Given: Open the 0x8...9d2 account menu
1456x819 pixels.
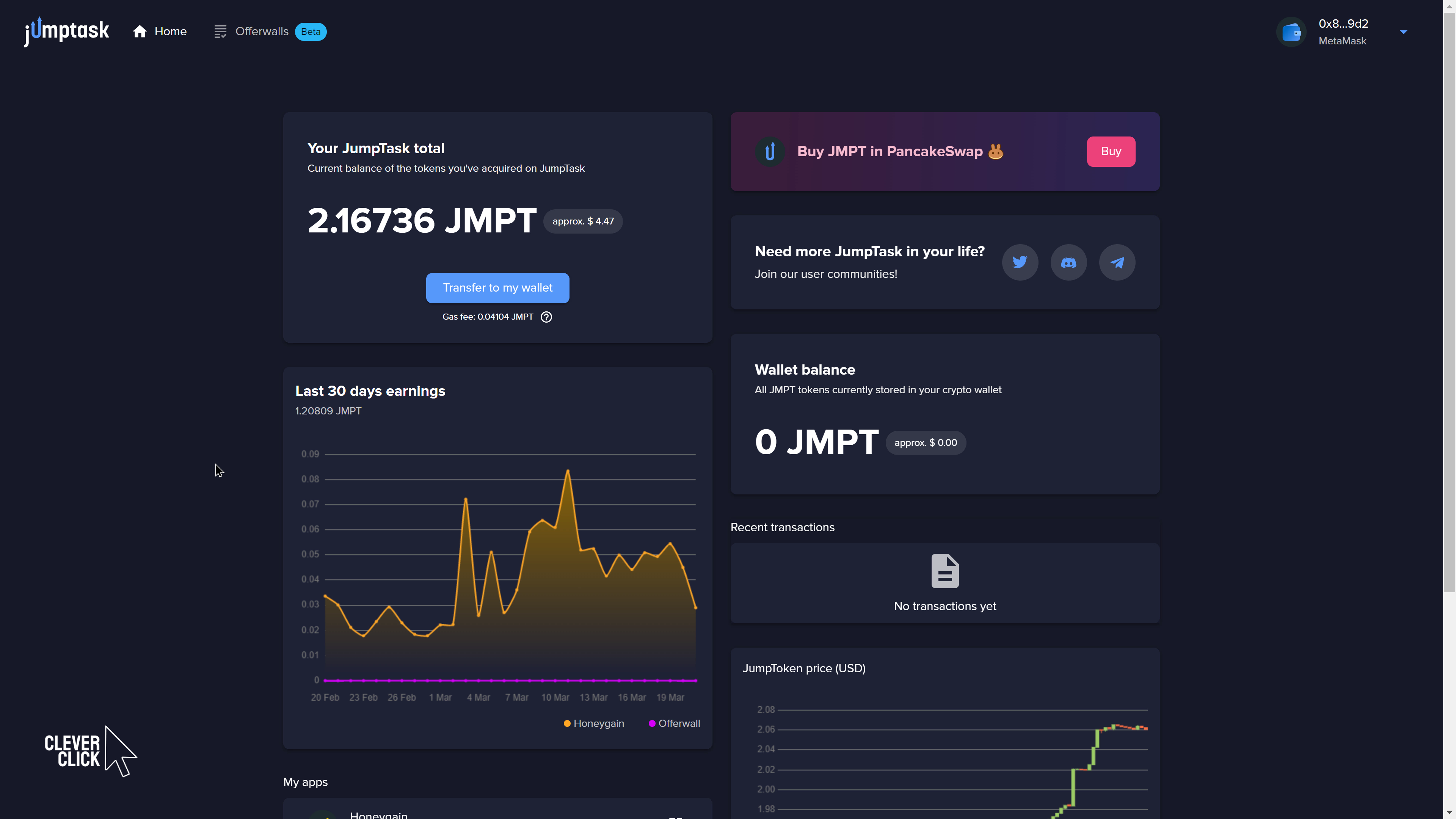Looking at the screenshot, I should 1343,24.
